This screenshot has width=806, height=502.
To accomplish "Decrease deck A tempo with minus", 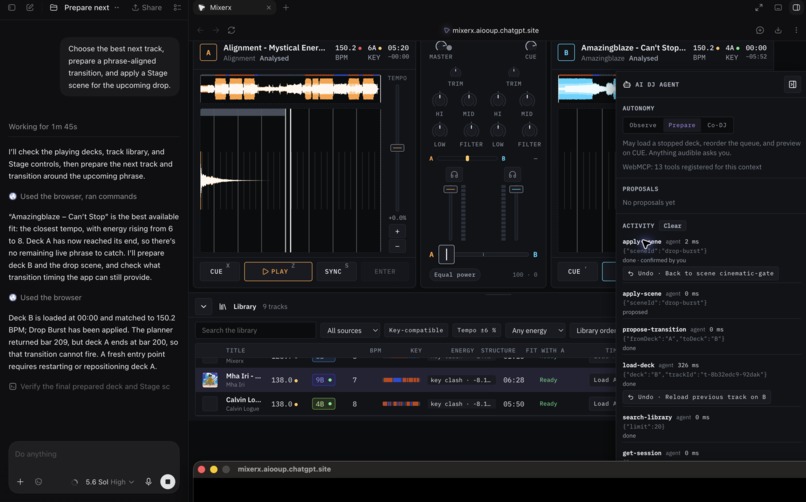I will 397,246.
